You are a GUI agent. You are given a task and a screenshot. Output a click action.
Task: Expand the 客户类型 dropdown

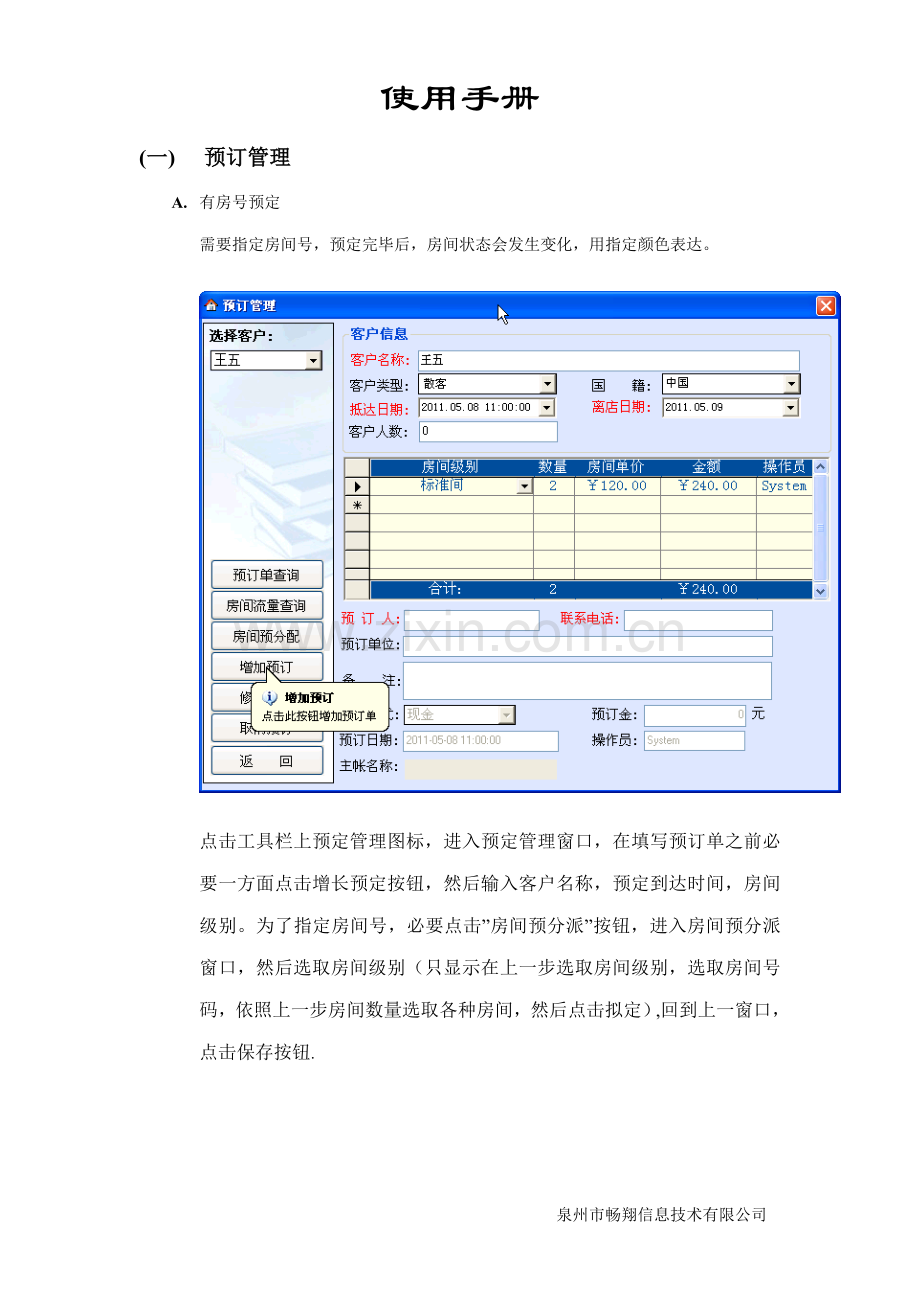547,384
